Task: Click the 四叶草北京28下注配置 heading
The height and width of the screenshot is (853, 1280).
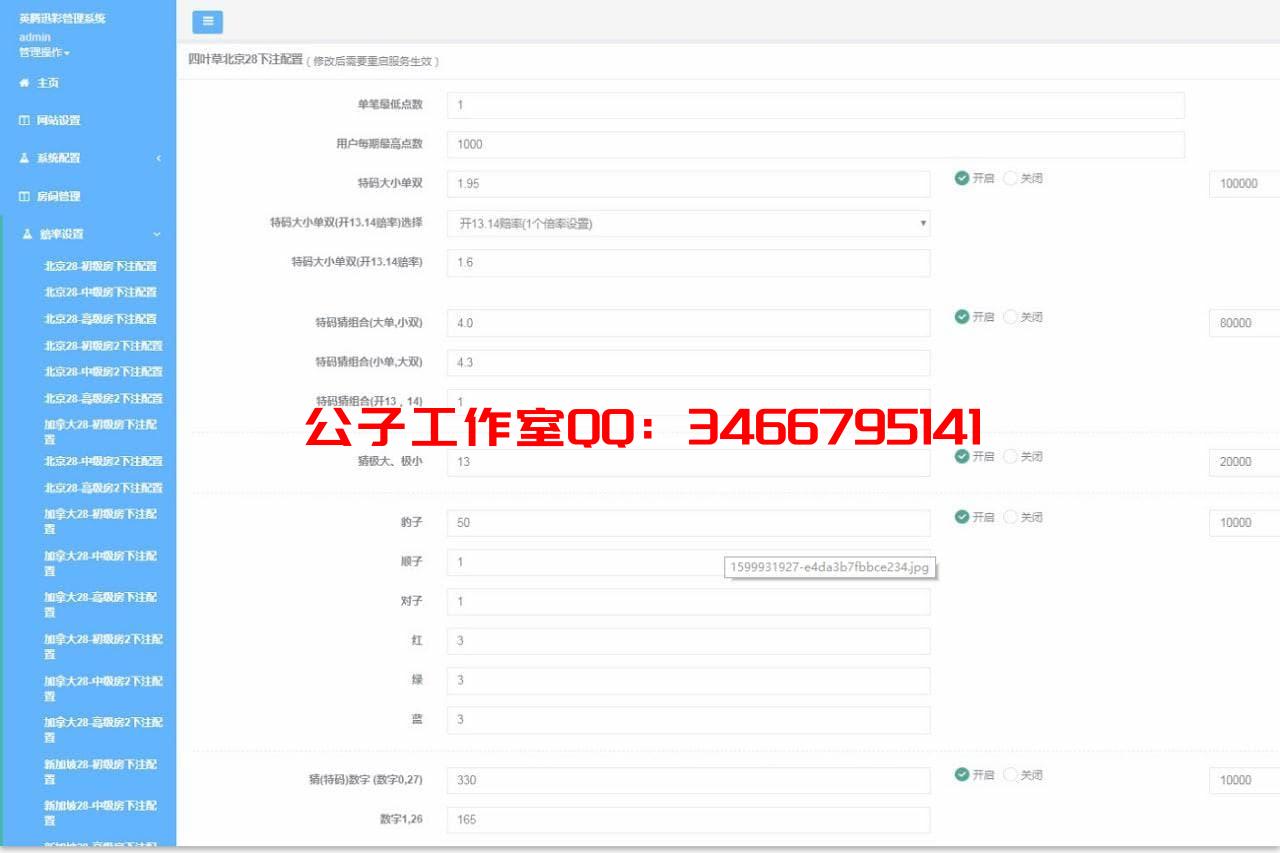Action: pos(245,60)
